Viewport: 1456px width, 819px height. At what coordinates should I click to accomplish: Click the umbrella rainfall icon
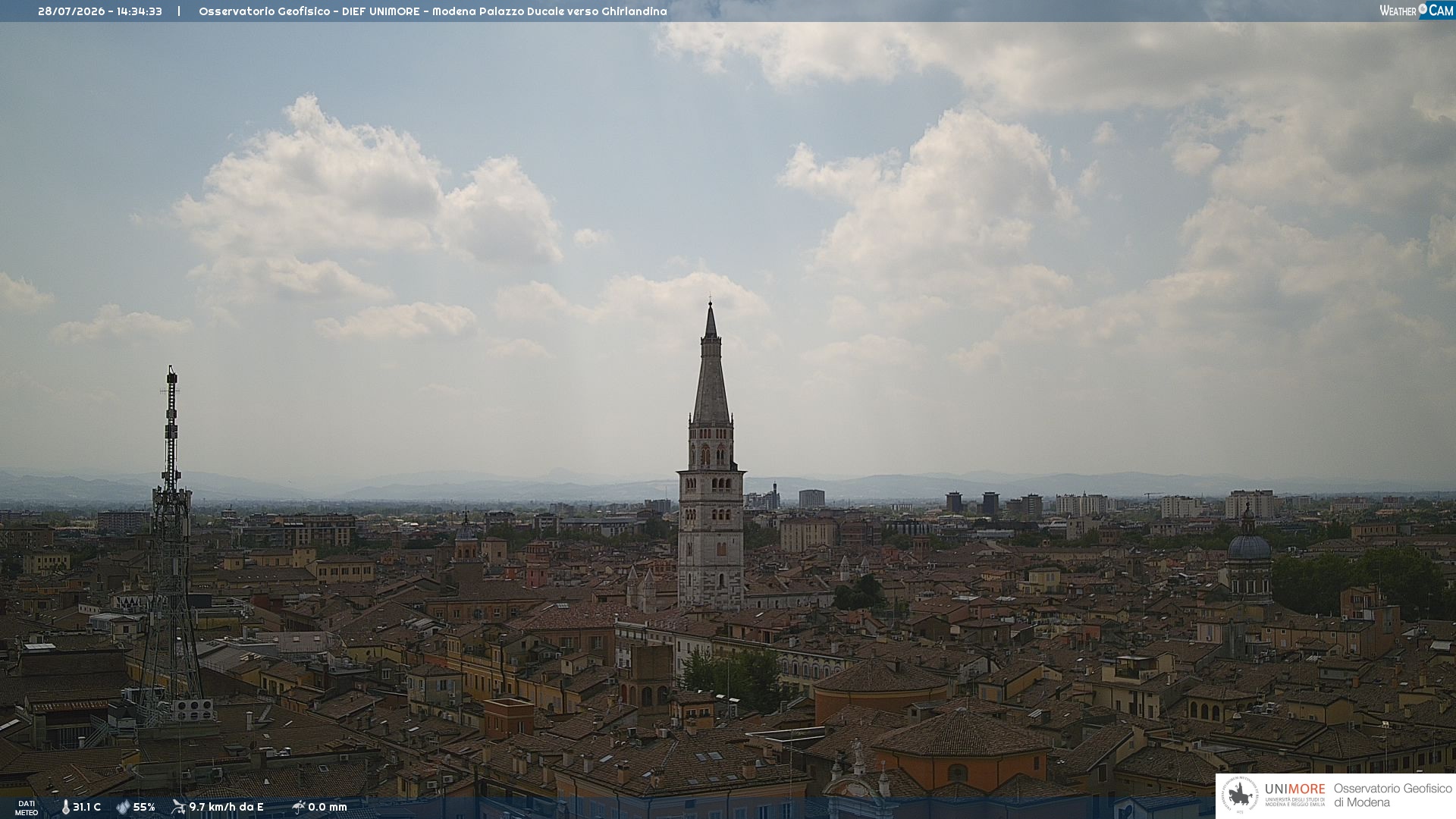pos(298,807)
